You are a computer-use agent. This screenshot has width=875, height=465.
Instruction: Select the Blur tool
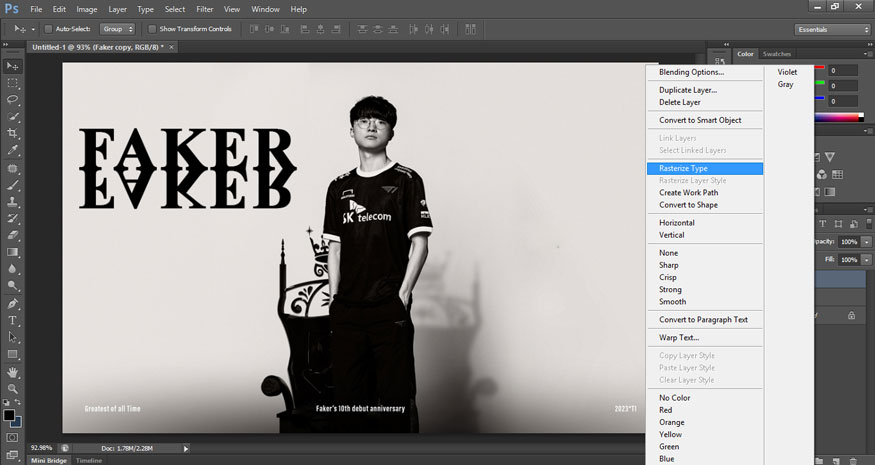click(12, 269)
